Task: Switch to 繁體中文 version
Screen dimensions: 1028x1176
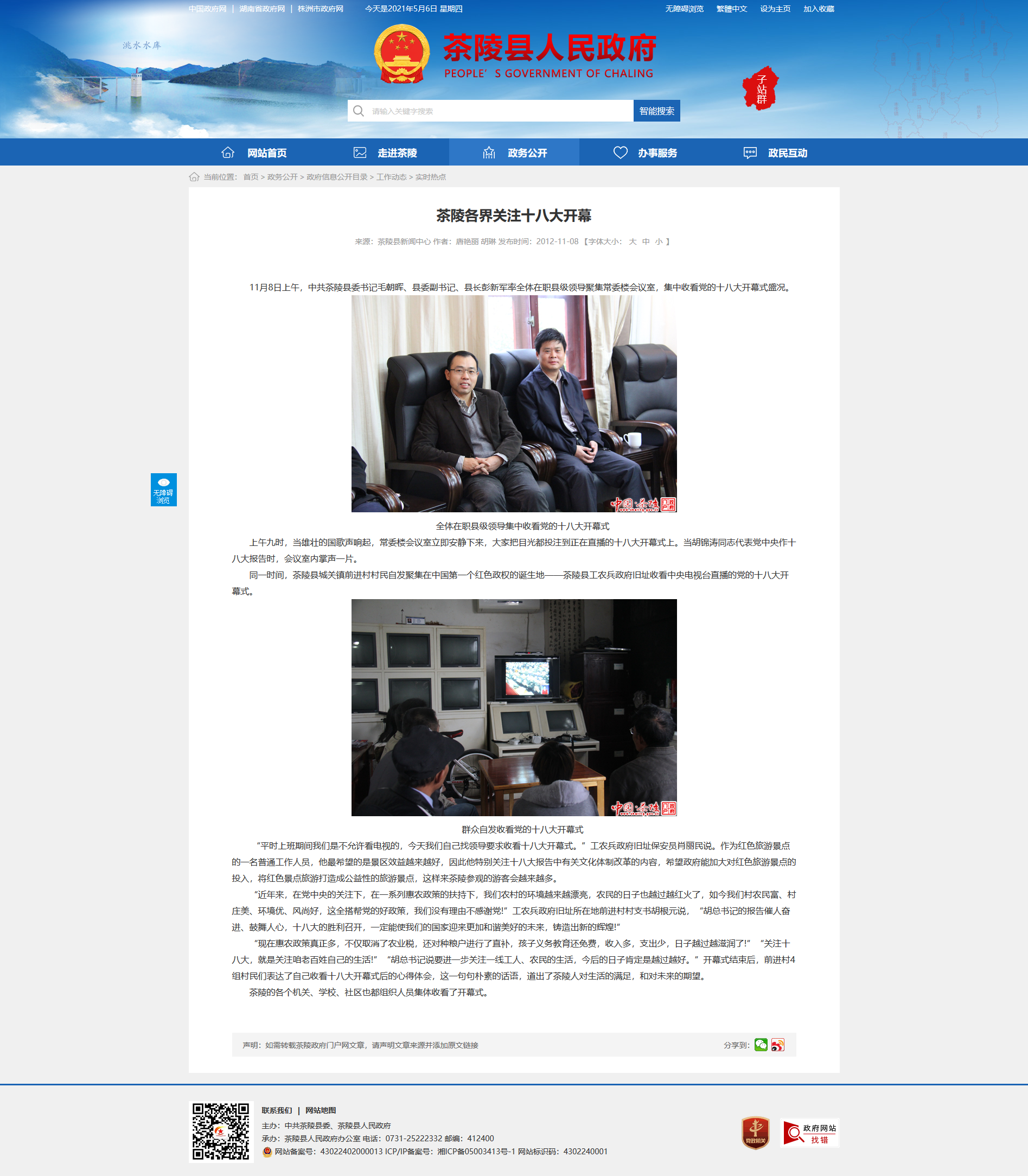Action: 731,9
